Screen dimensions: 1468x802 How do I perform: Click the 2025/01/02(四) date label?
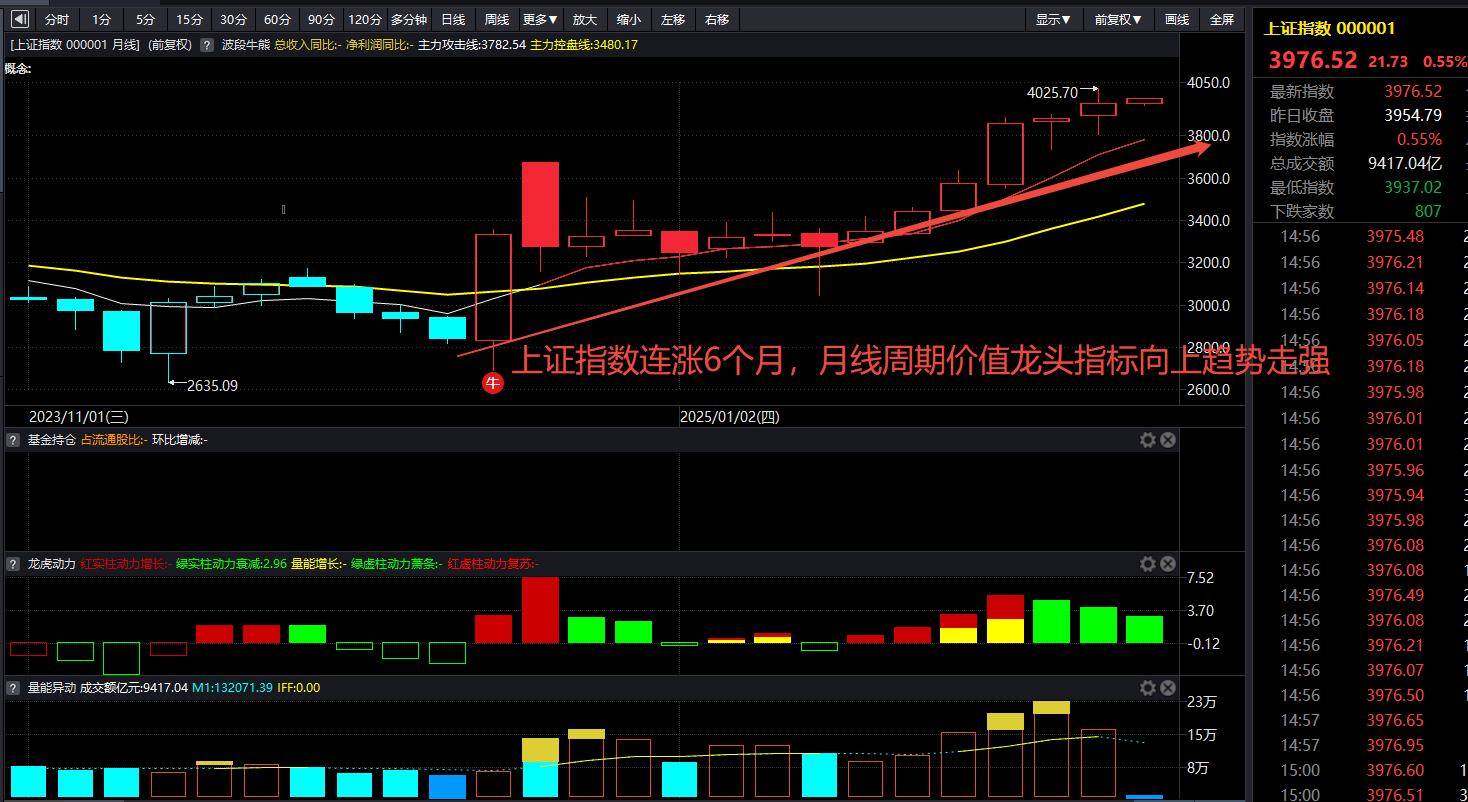pos(729,416)
